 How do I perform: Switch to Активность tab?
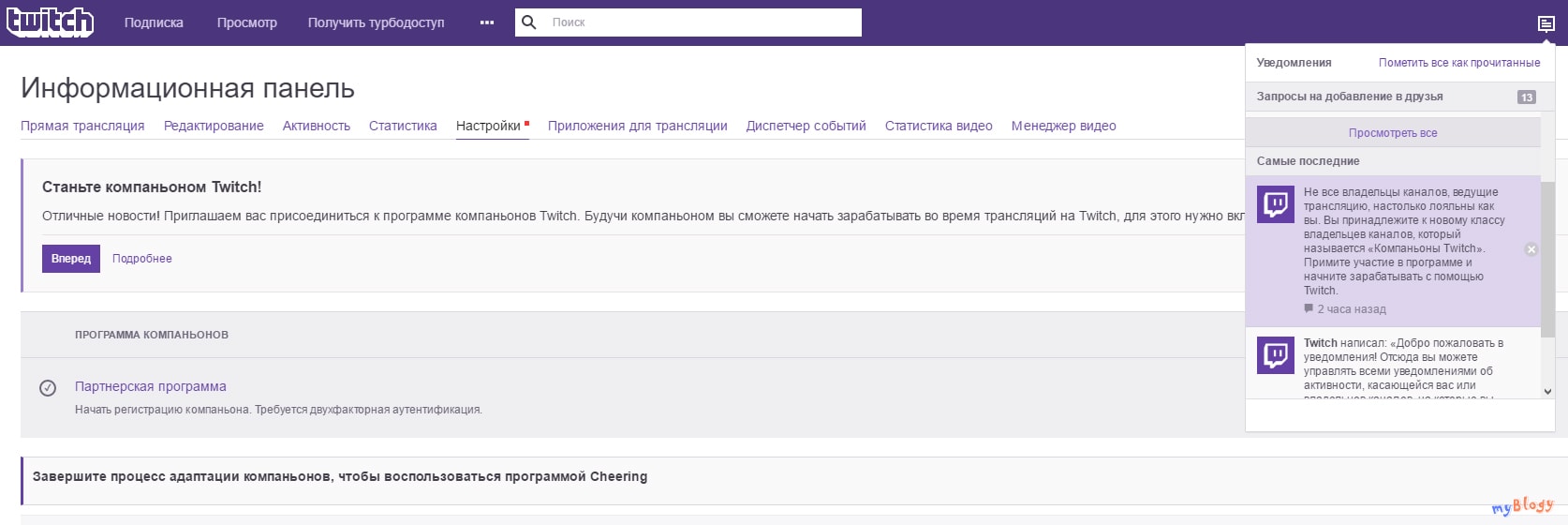point(317,126)
